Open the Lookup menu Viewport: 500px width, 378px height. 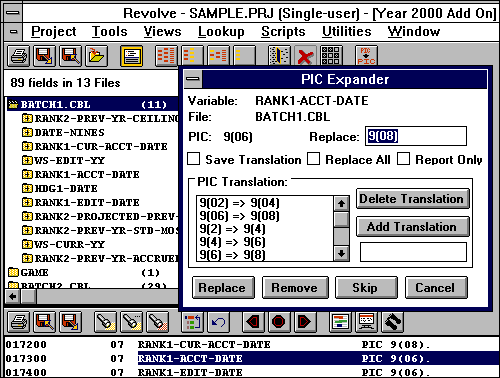click(x=221, y=32)
